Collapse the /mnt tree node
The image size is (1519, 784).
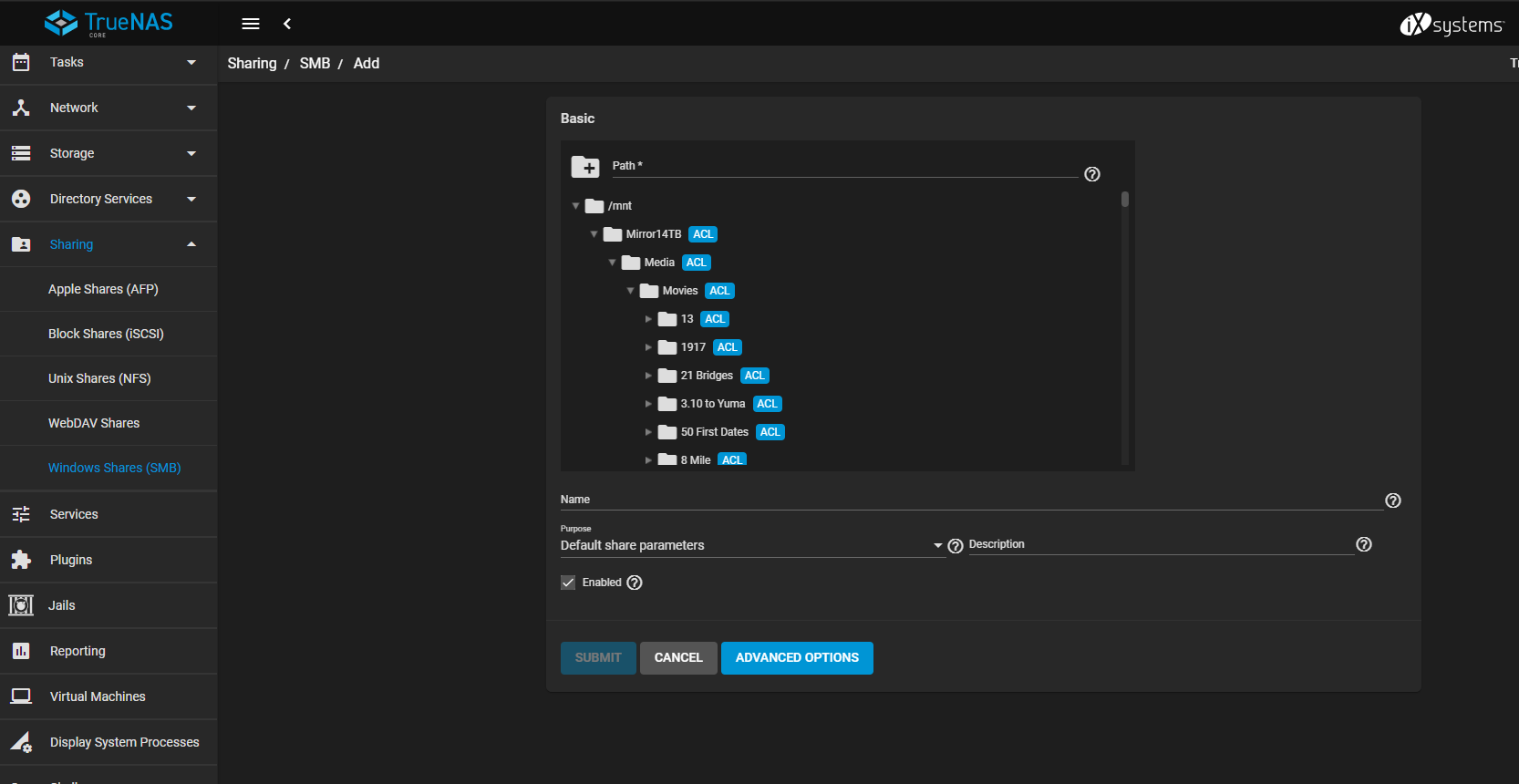coord(575,206)
